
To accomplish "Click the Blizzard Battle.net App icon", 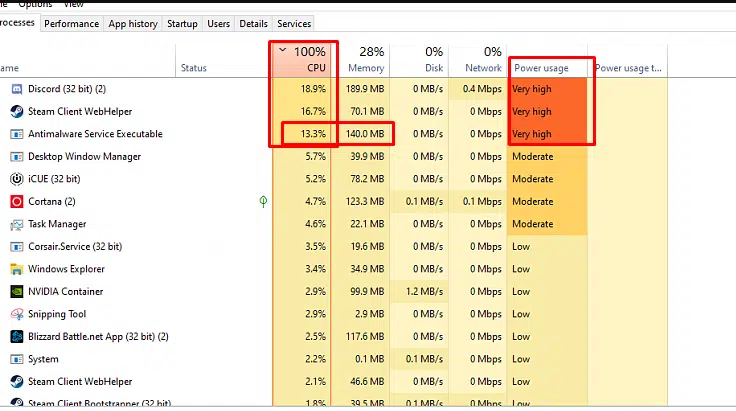I will (16, 337).
